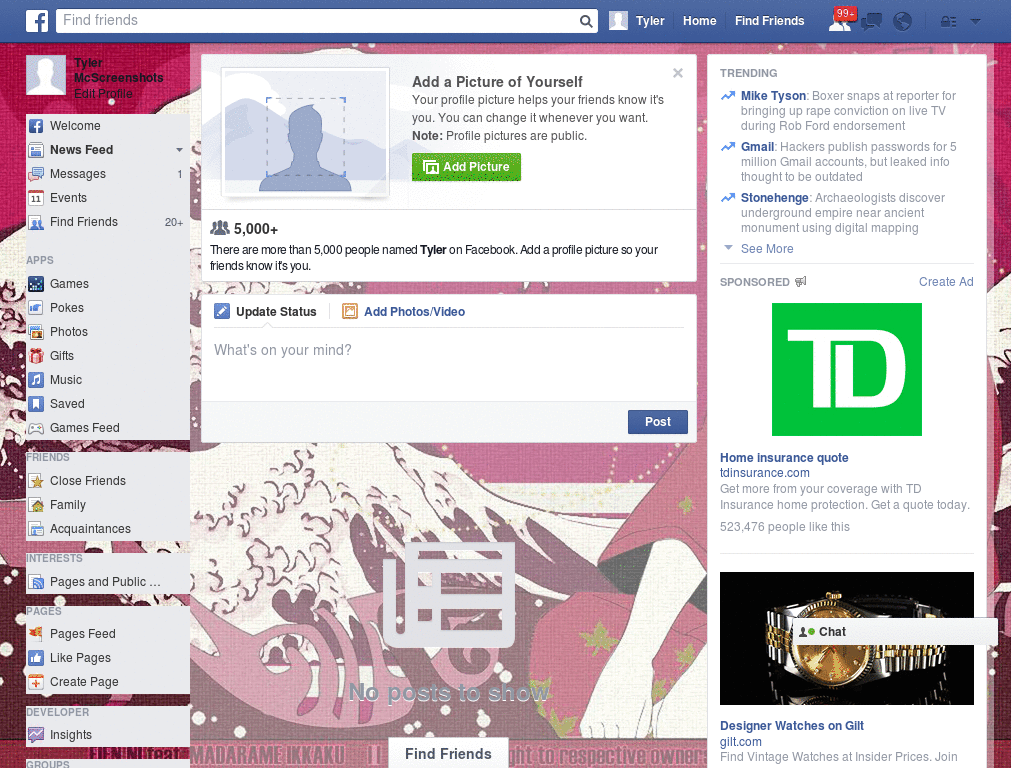Click the sponsored megaphone icon
The width and height of the screenshot is (1024, 768).
(x=801, y=281)
